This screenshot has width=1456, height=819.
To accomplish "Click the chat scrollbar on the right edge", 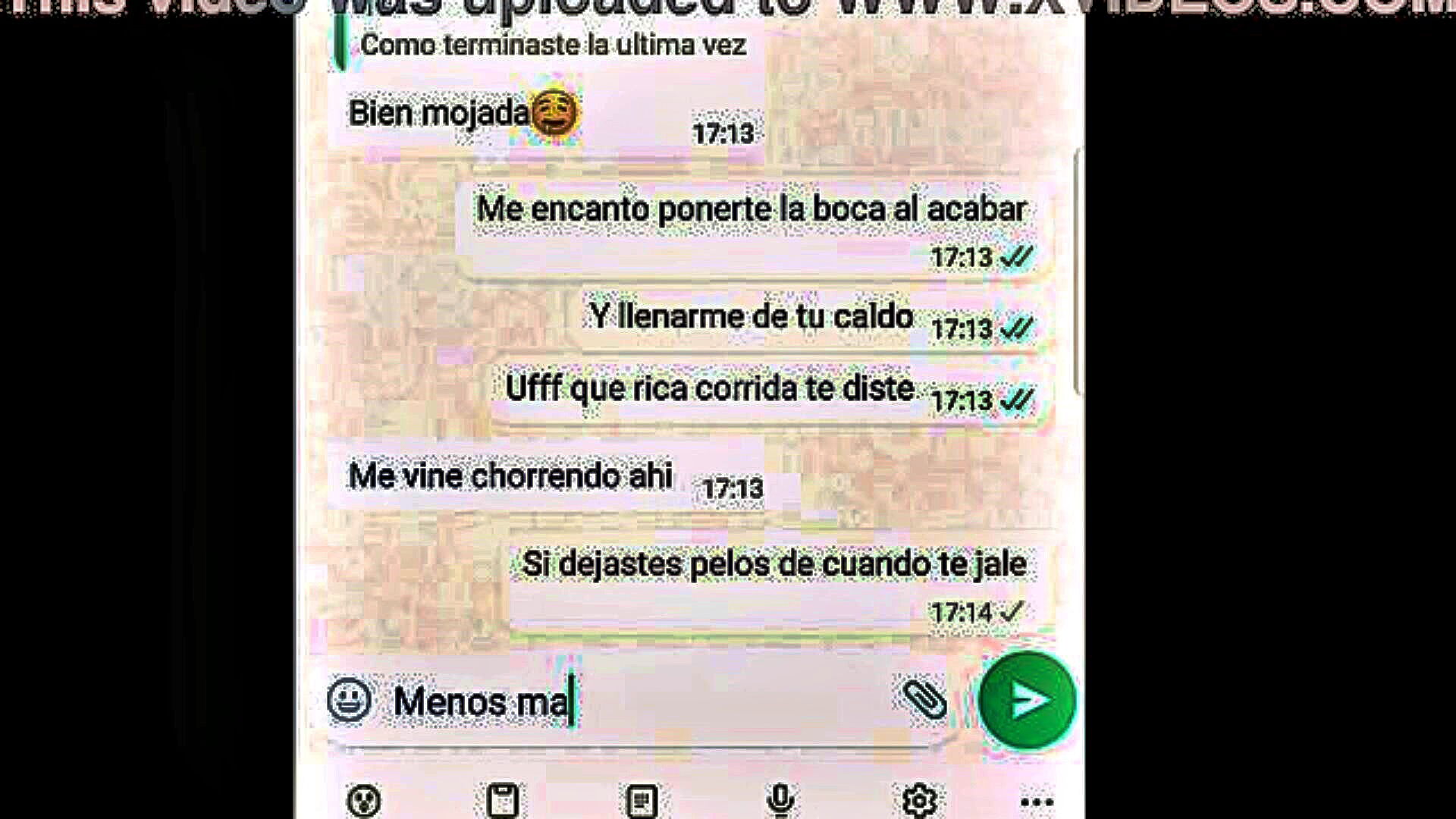I will point(1078,271).
